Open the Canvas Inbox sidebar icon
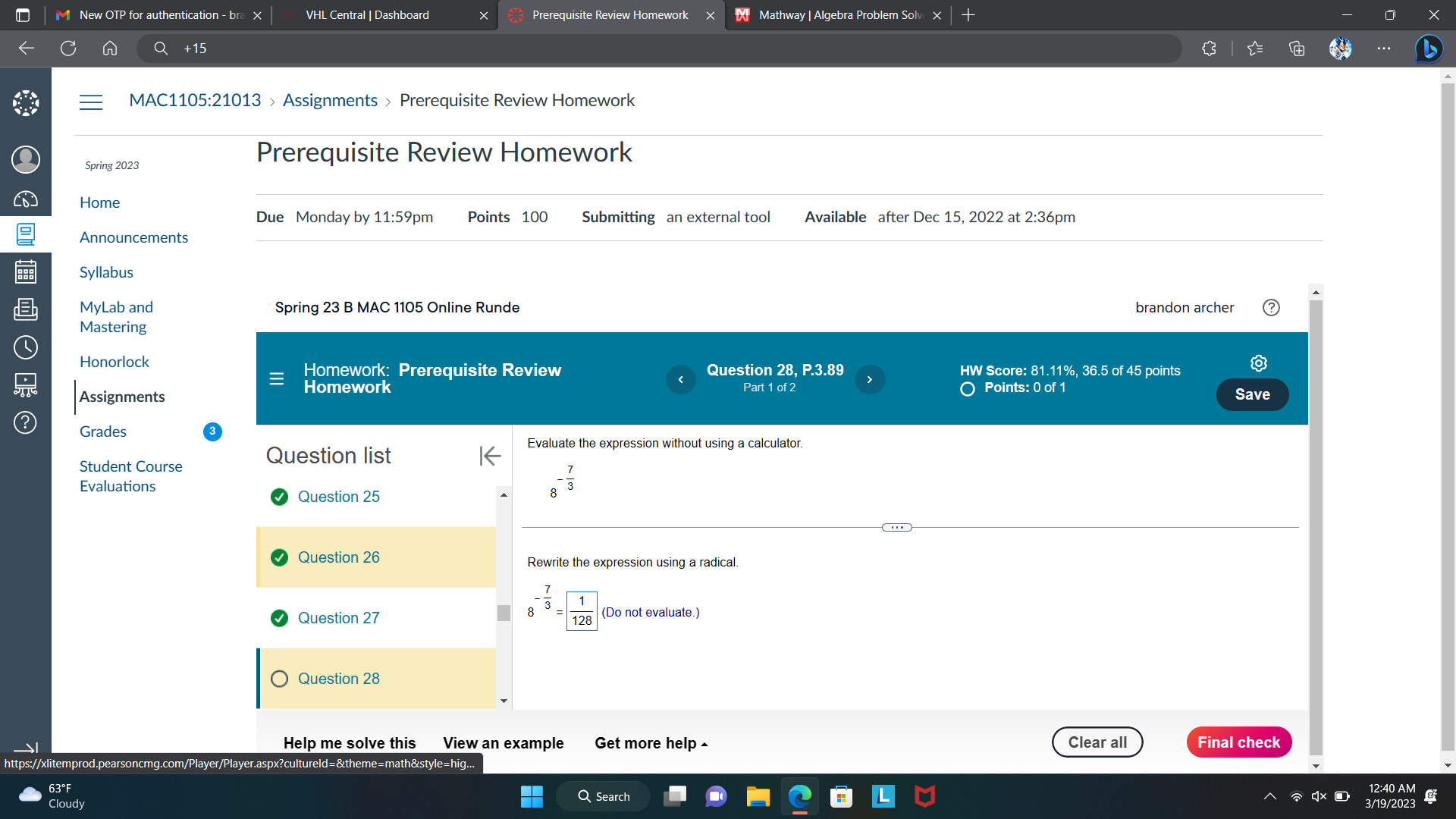 coord(25,309)
